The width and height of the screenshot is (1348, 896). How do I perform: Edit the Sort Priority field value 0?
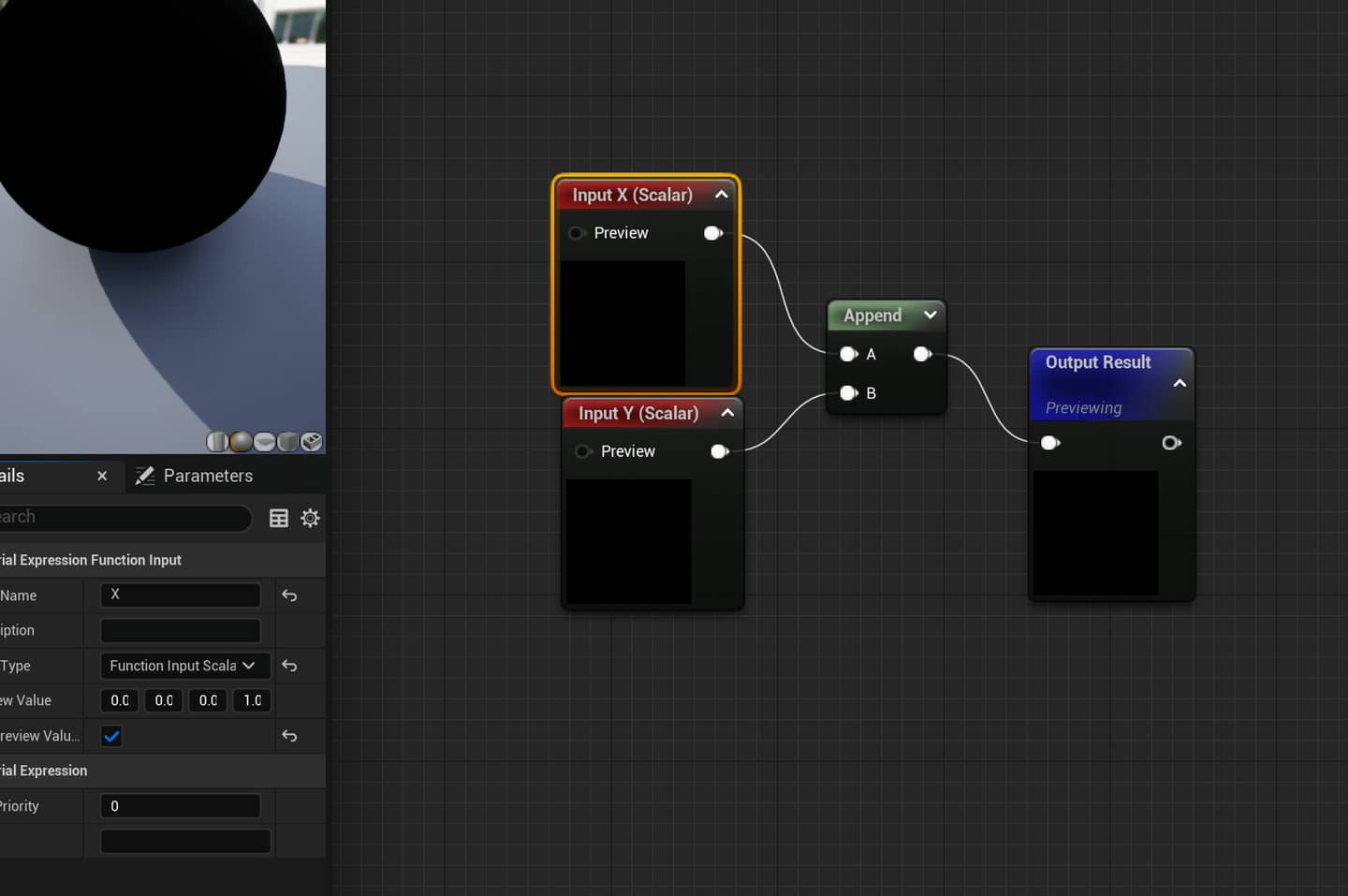181,806
